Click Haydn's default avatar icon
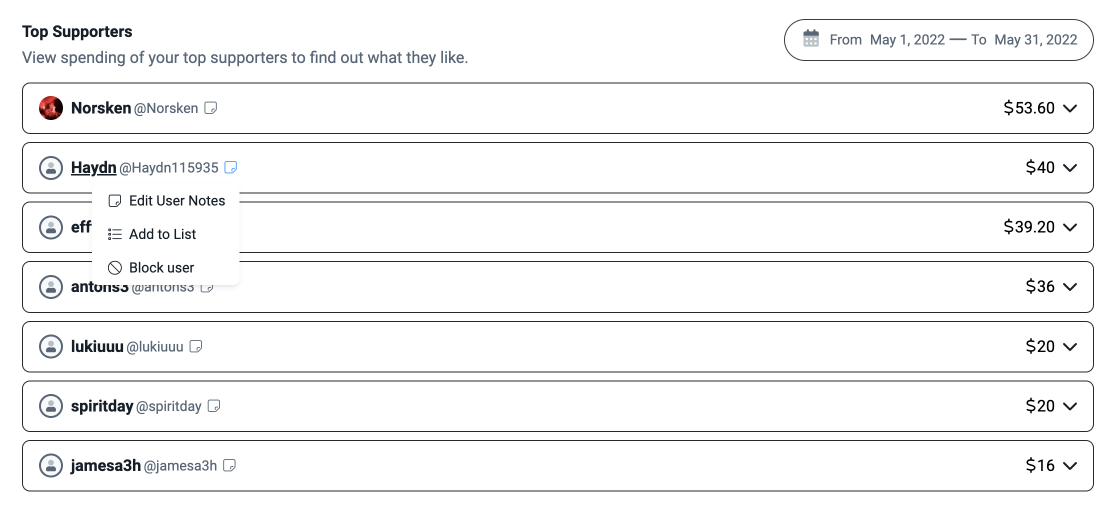Image resolution: width=1114 pixels, height=512 pixels. [50, 168]
